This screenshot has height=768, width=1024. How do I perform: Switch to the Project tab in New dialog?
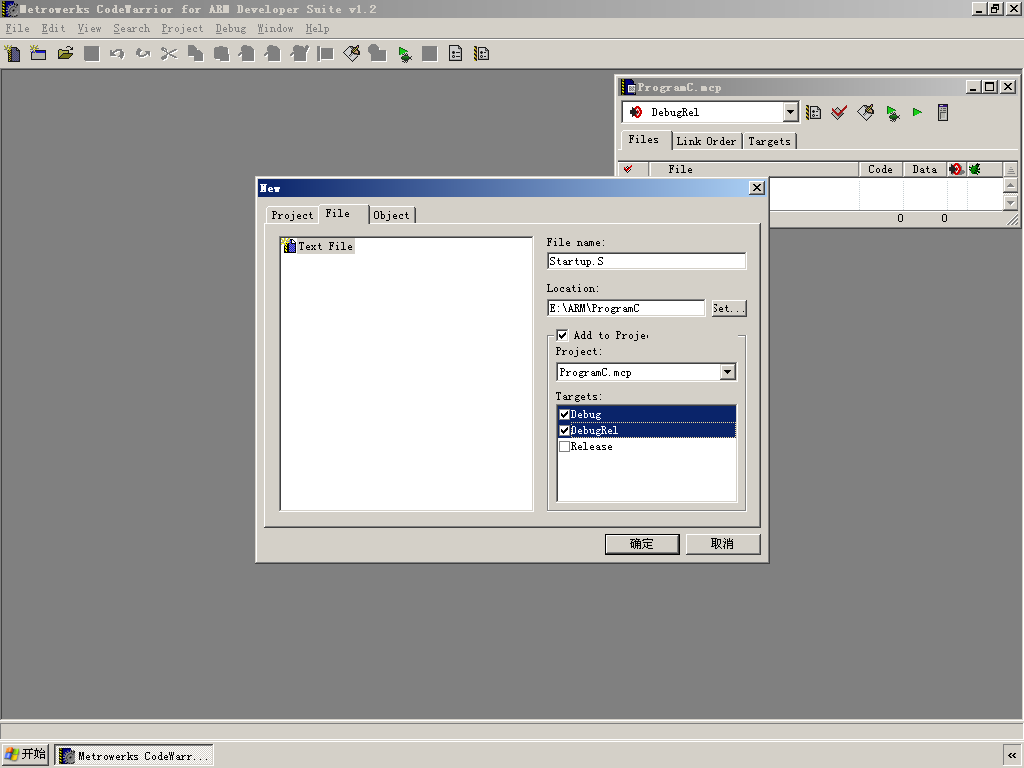click(x=292, y=215)
